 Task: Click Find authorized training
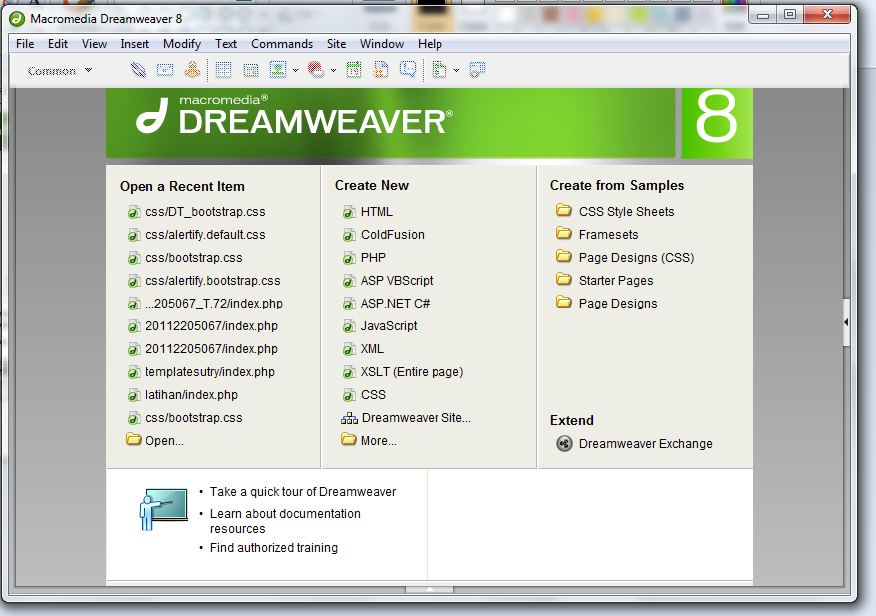tap(274, 548)
